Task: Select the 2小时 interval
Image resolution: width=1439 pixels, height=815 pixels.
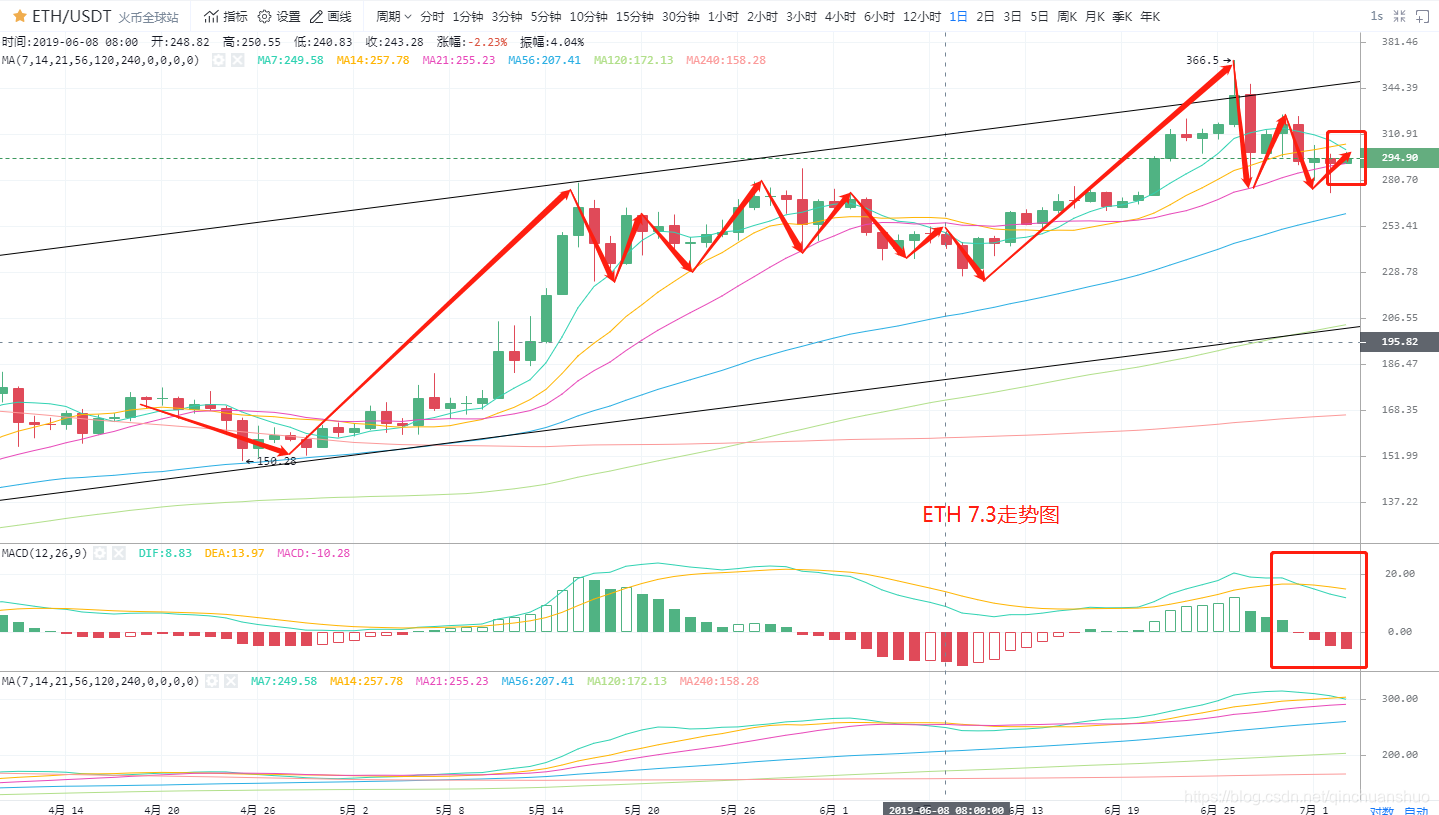Action: point(762,16)
